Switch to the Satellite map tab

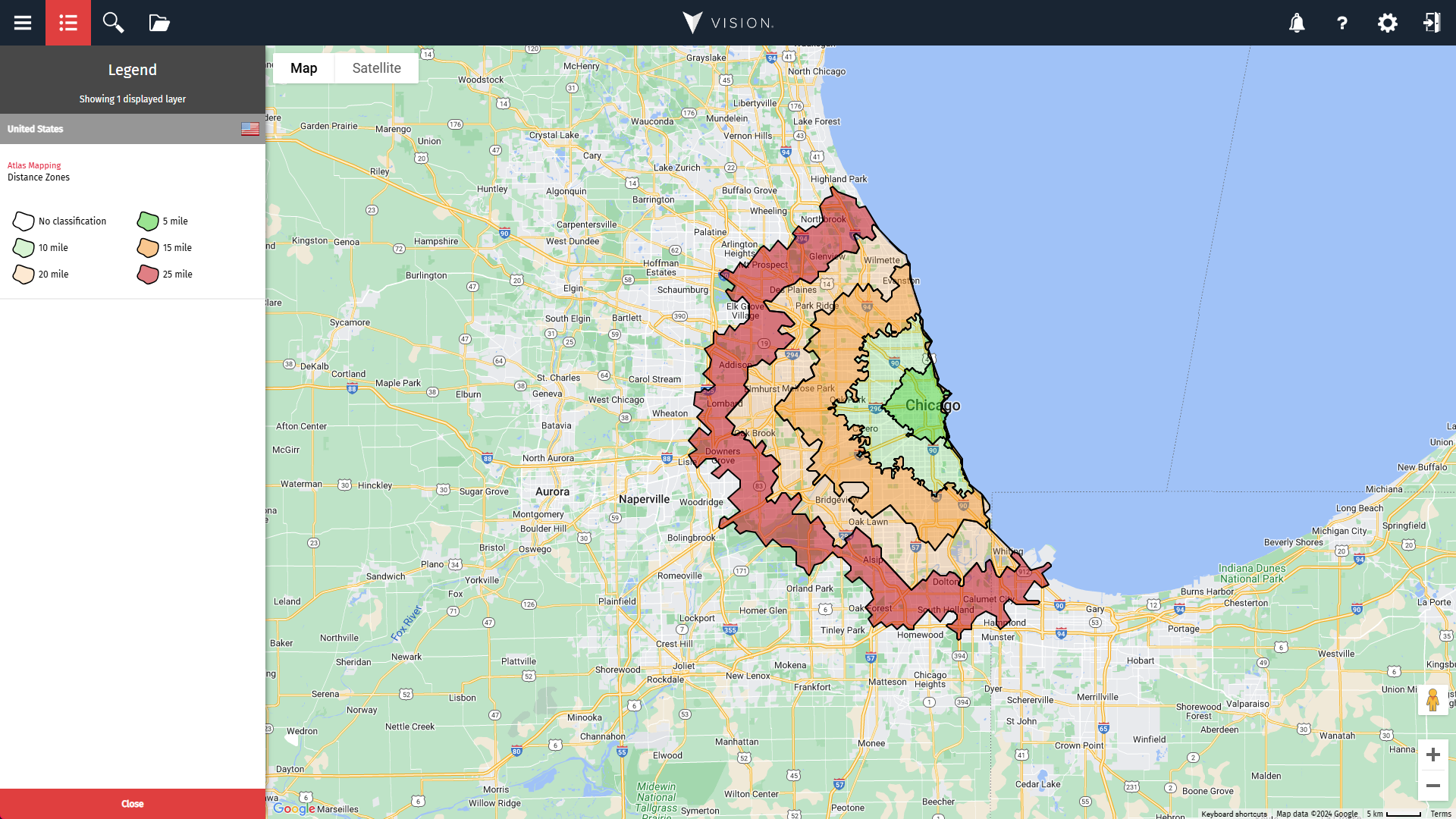376,68
